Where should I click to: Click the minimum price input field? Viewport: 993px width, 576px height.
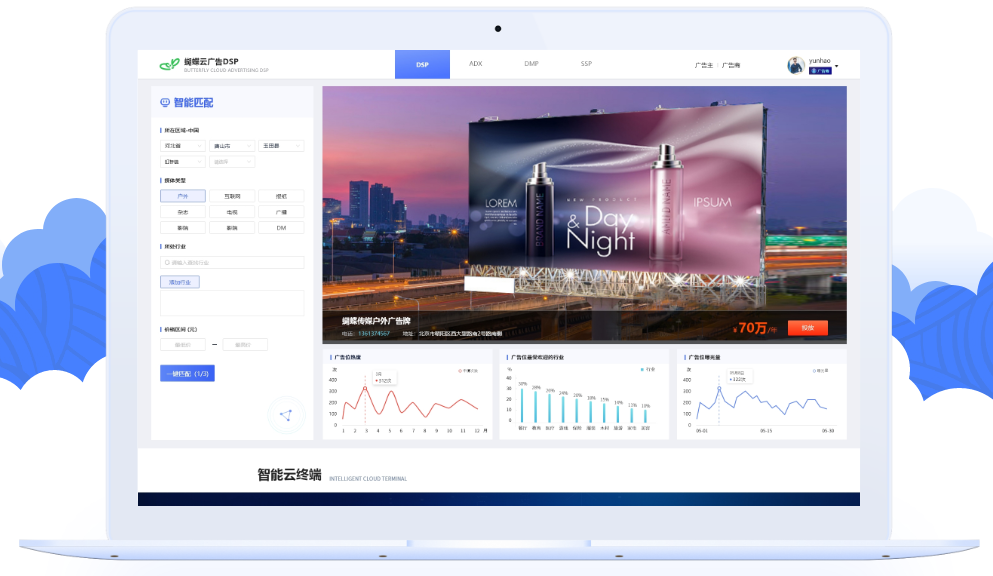(182, 344)
